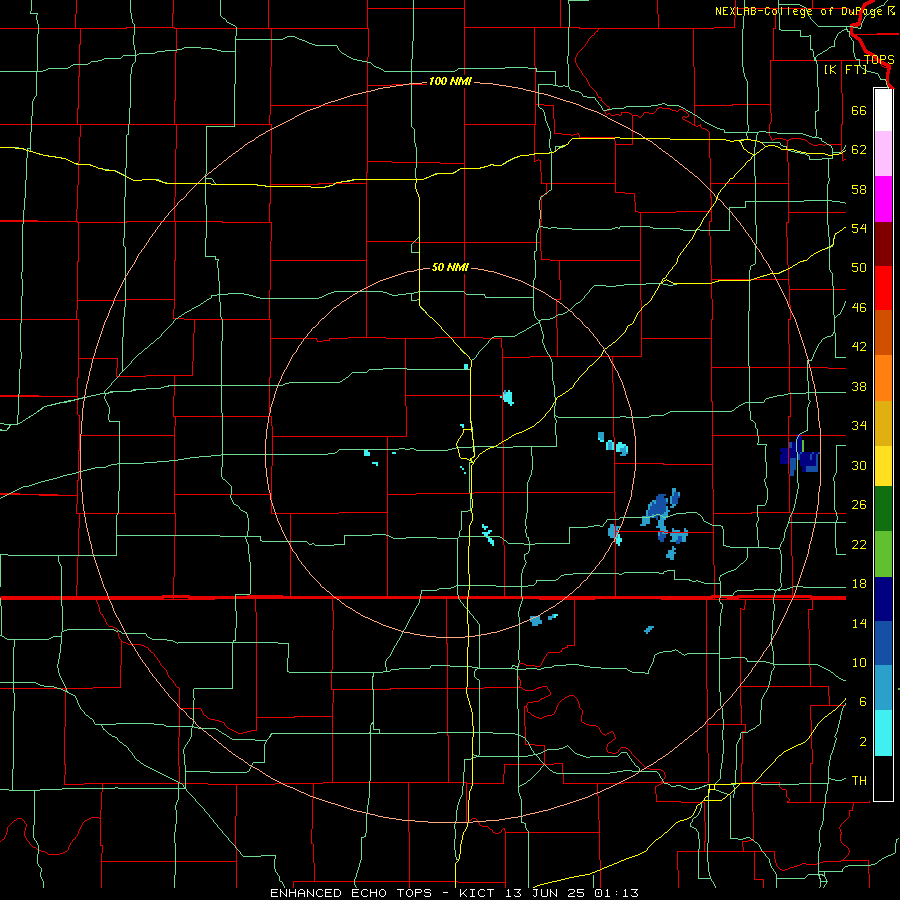Image resolution: width=900 pixels, height=900 pixels.
Task: Click the '10' legend value
Action: click(859, 663)
